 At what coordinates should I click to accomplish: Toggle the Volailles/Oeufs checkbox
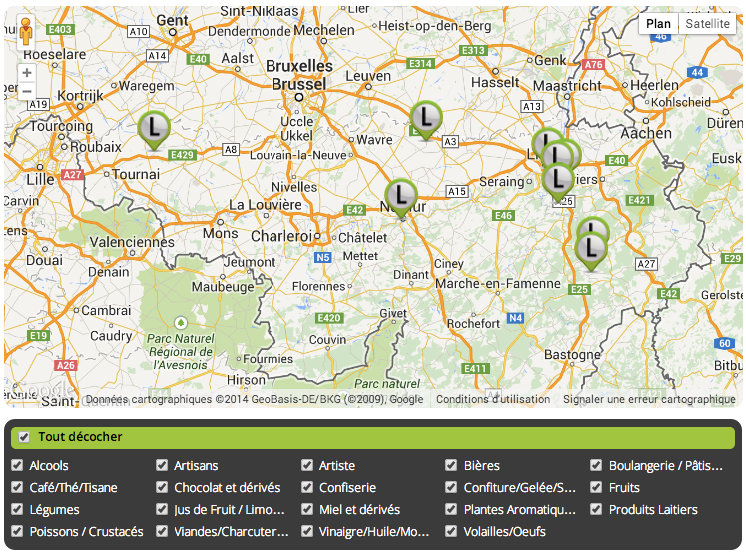pos(452,531)
